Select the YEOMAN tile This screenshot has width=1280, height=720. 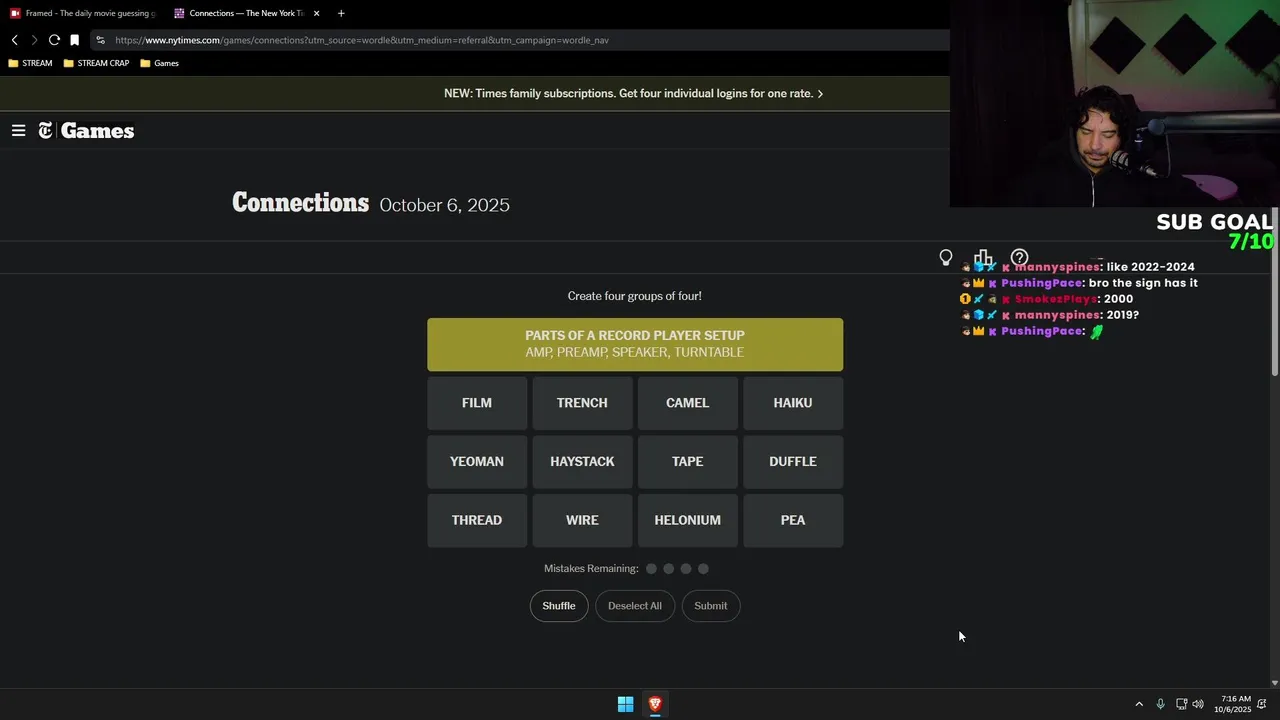pos(477,461)
